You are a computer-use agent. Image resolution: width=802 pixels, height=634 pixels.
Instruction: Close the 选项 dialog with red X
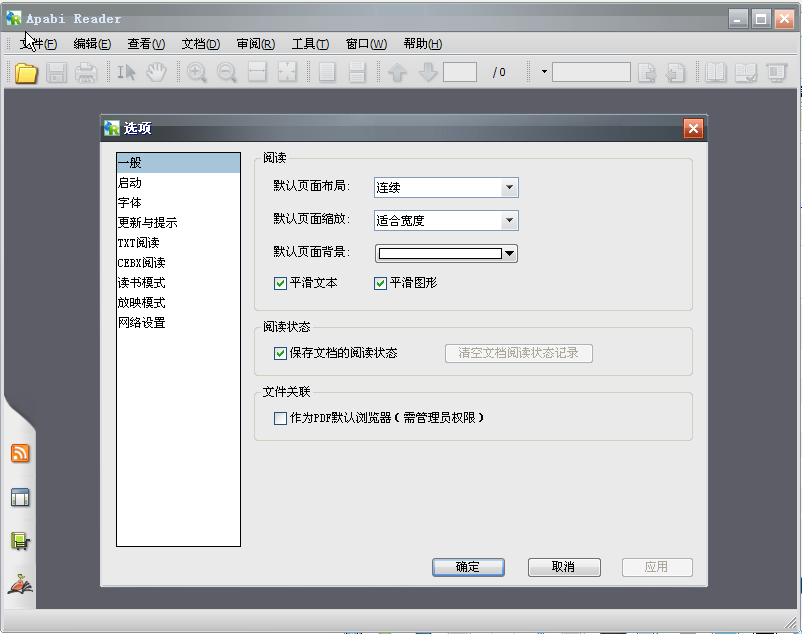click(x=693, y=128)
